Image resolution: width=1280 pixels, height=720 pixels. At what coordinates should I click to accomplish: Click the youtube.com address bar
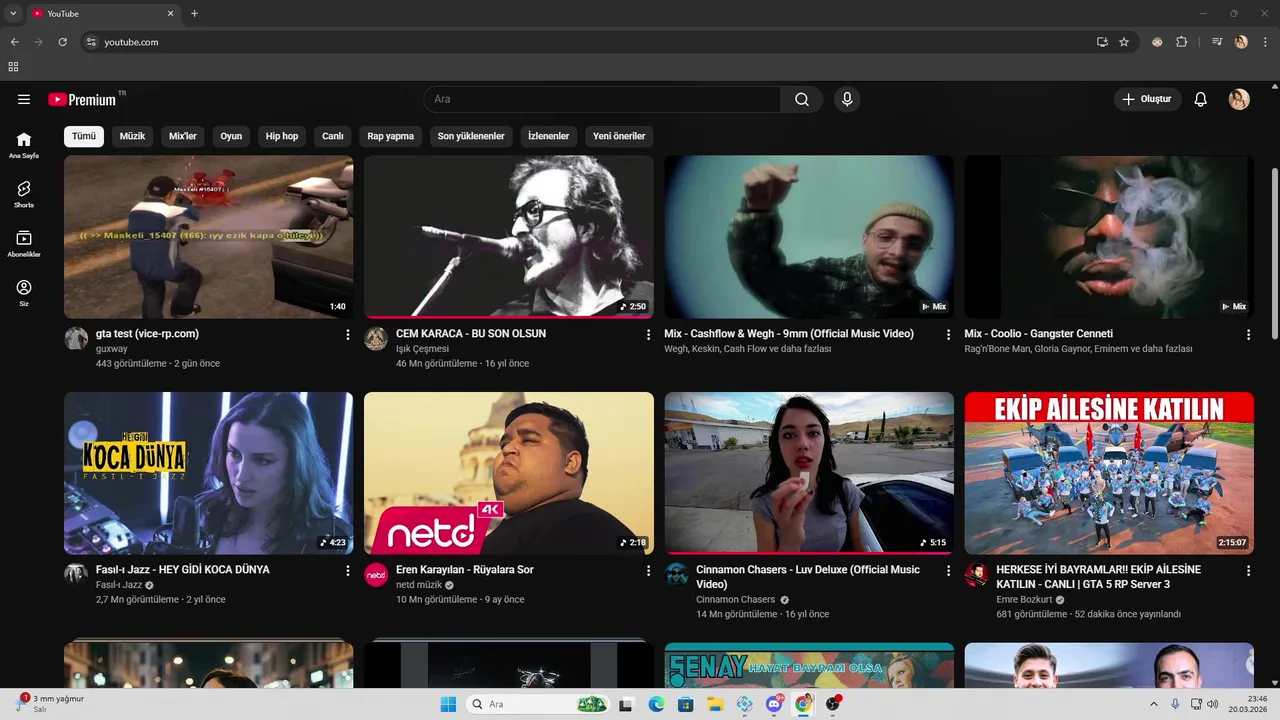click(590, 42)
